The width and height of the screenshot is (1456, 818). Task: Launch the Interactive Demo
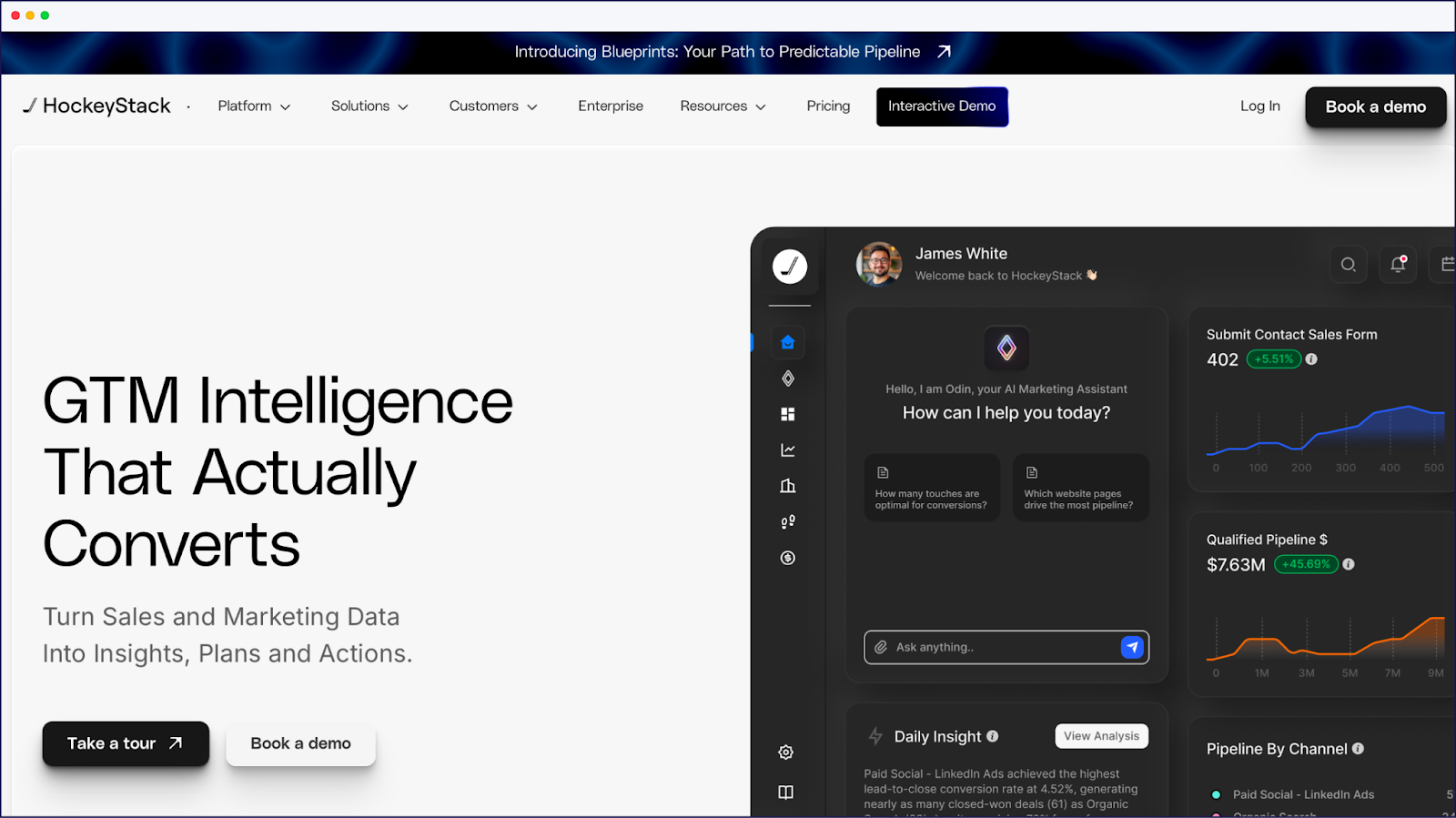coord(942,106)
